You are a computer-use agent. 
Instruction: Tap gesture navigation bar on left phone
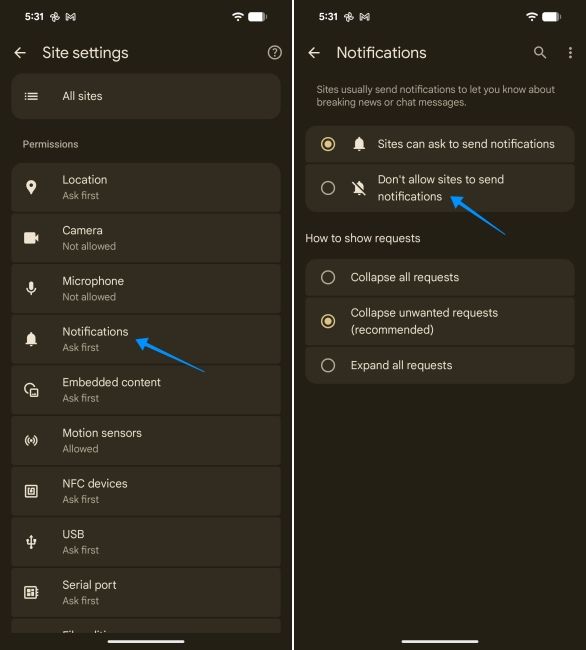[146, 641]
